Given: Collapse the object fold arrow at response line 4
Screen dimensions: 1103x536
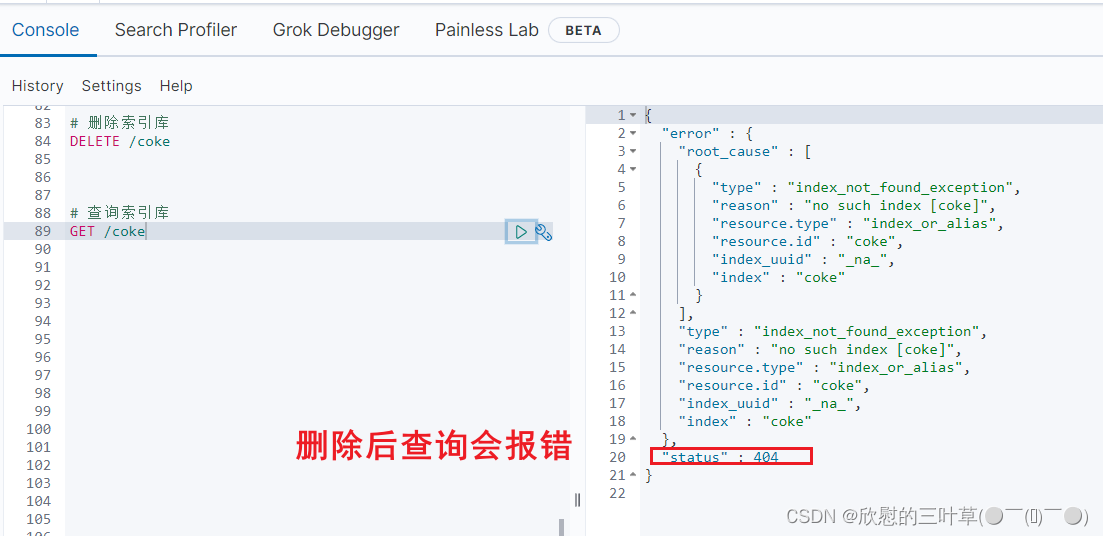Looking at the screenshot, I should click(x=633, y=169).
